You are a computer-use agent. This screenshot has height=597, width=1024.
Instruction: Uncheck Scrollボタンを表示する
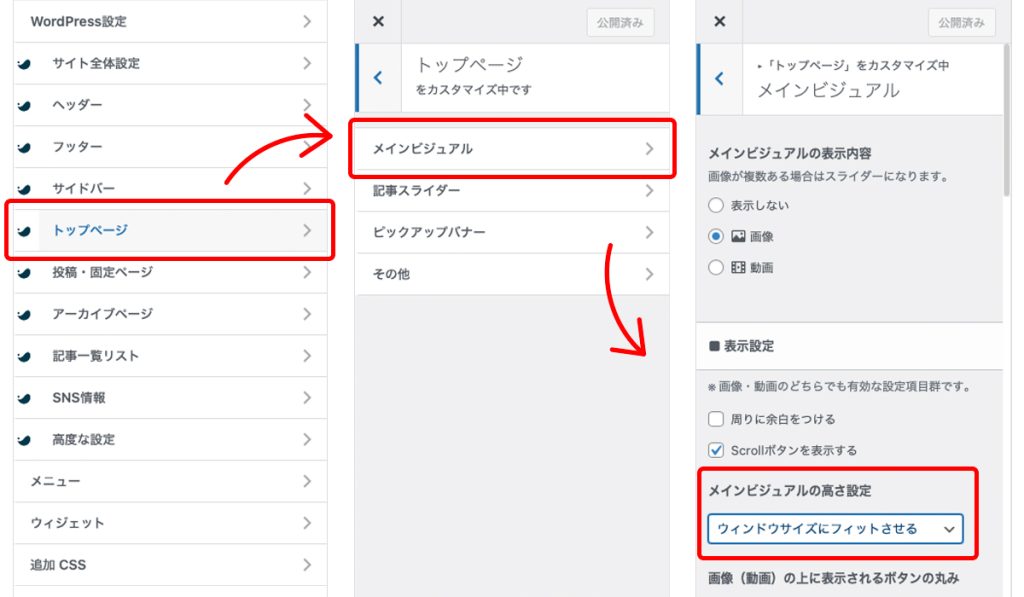pos(717,450)
